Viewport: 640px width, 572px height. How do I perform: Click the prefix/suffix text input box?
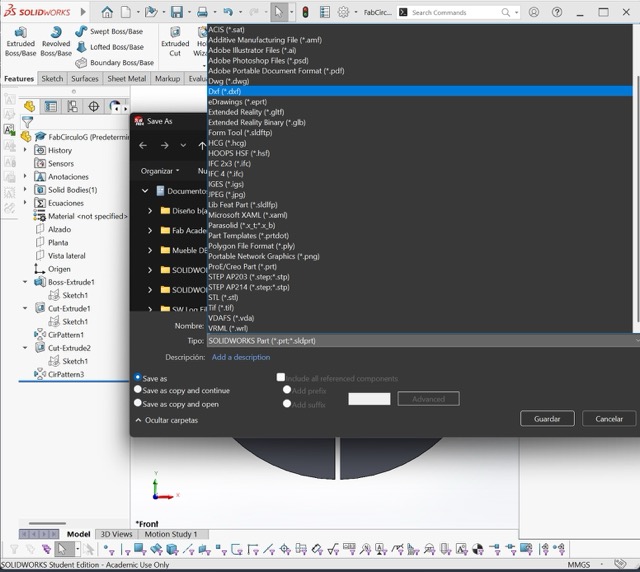pyautogui.click(x=369, y=399)
